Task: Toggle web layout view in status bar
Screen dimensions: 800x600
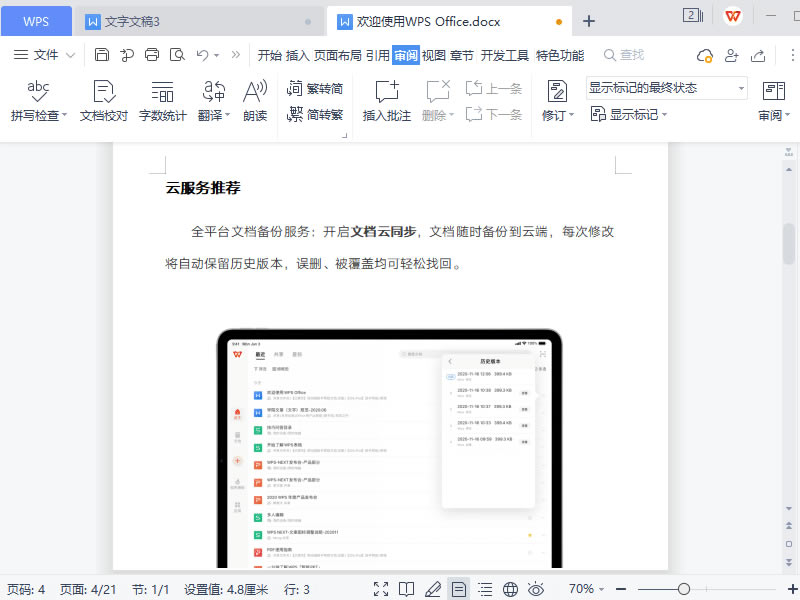Action: click(x=509, y=590)
